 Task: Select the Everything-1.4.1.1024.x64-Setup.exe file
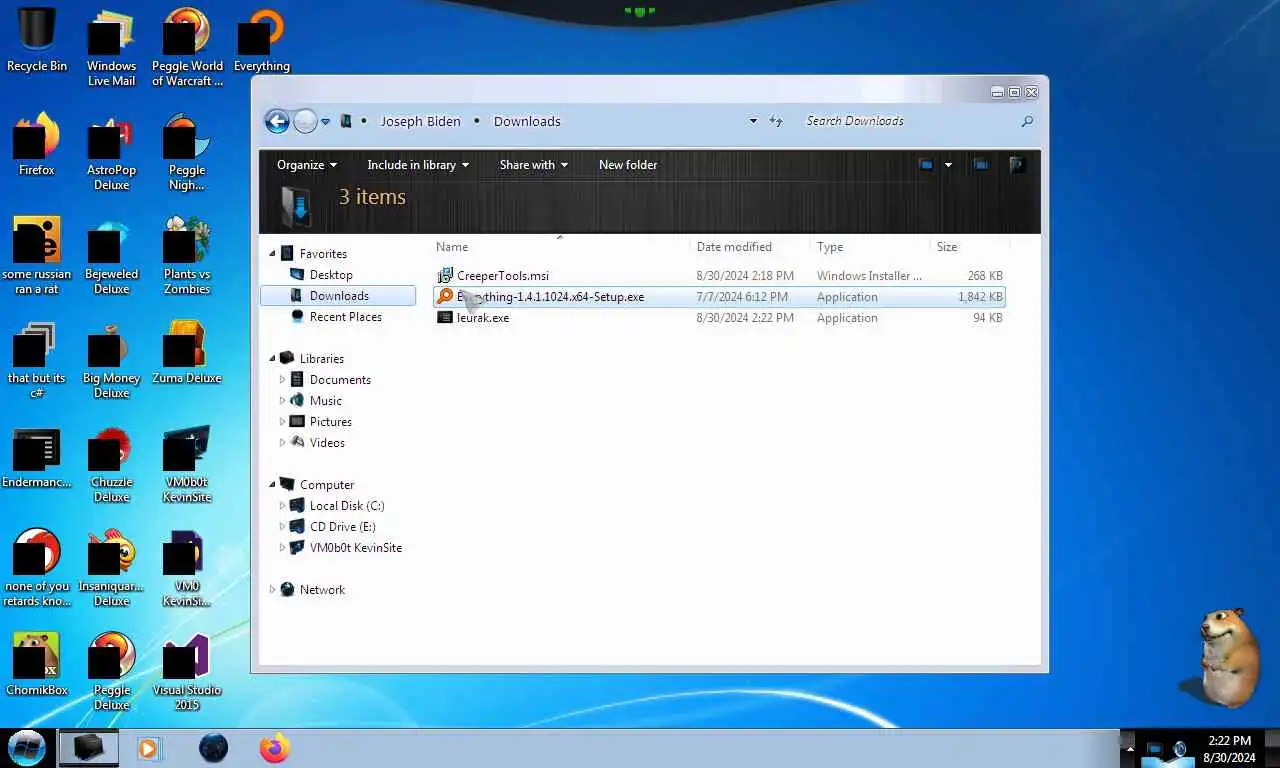click(719, 297)
